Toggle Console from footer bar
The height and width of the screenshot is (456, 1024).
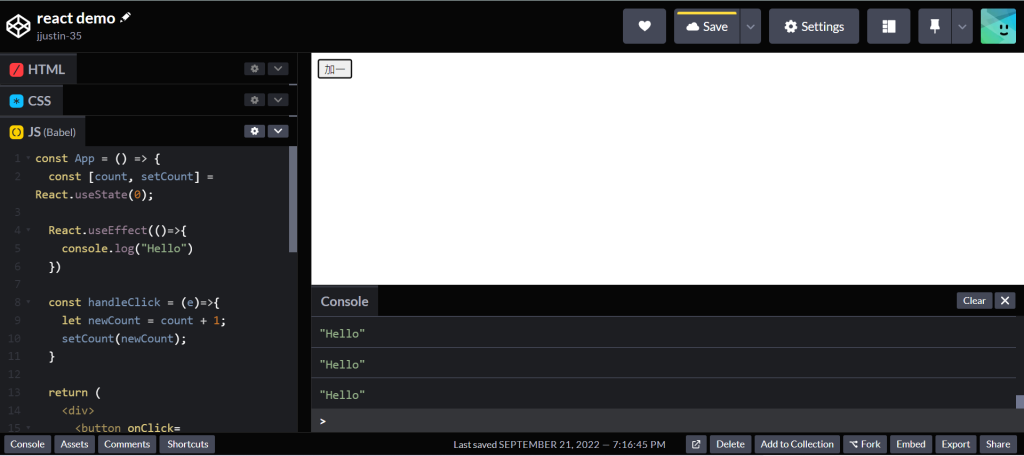(27, 444)
